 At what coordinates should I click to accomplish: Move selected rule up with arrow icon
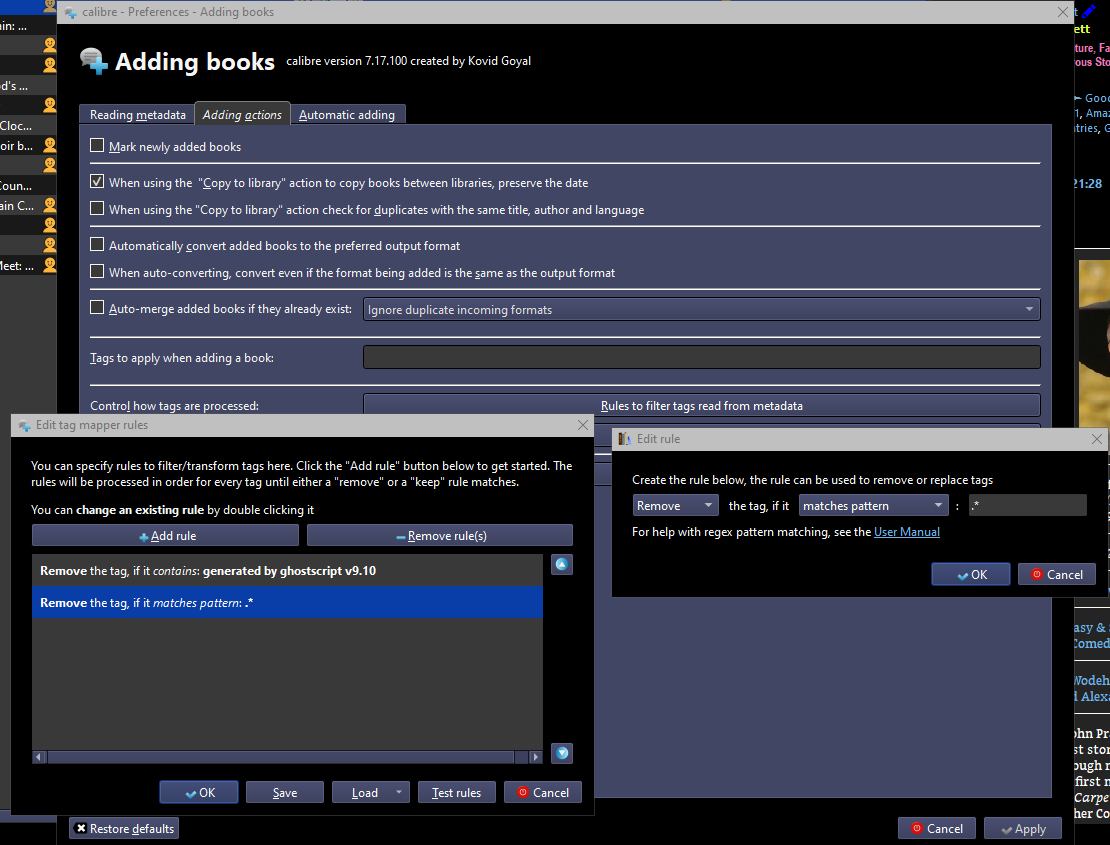click(561, 565)
